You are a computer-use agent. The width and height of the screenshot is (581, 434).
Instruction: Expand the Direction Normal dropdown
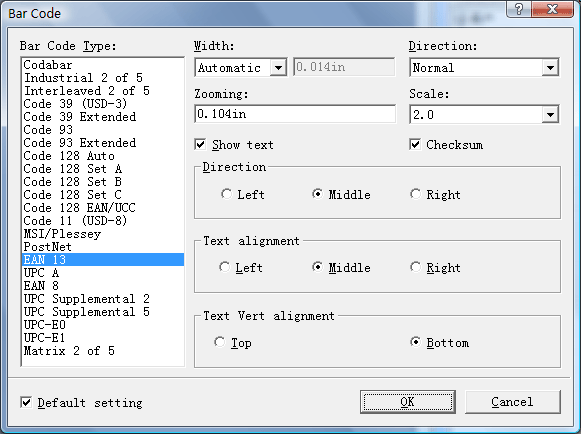(550, 67)
